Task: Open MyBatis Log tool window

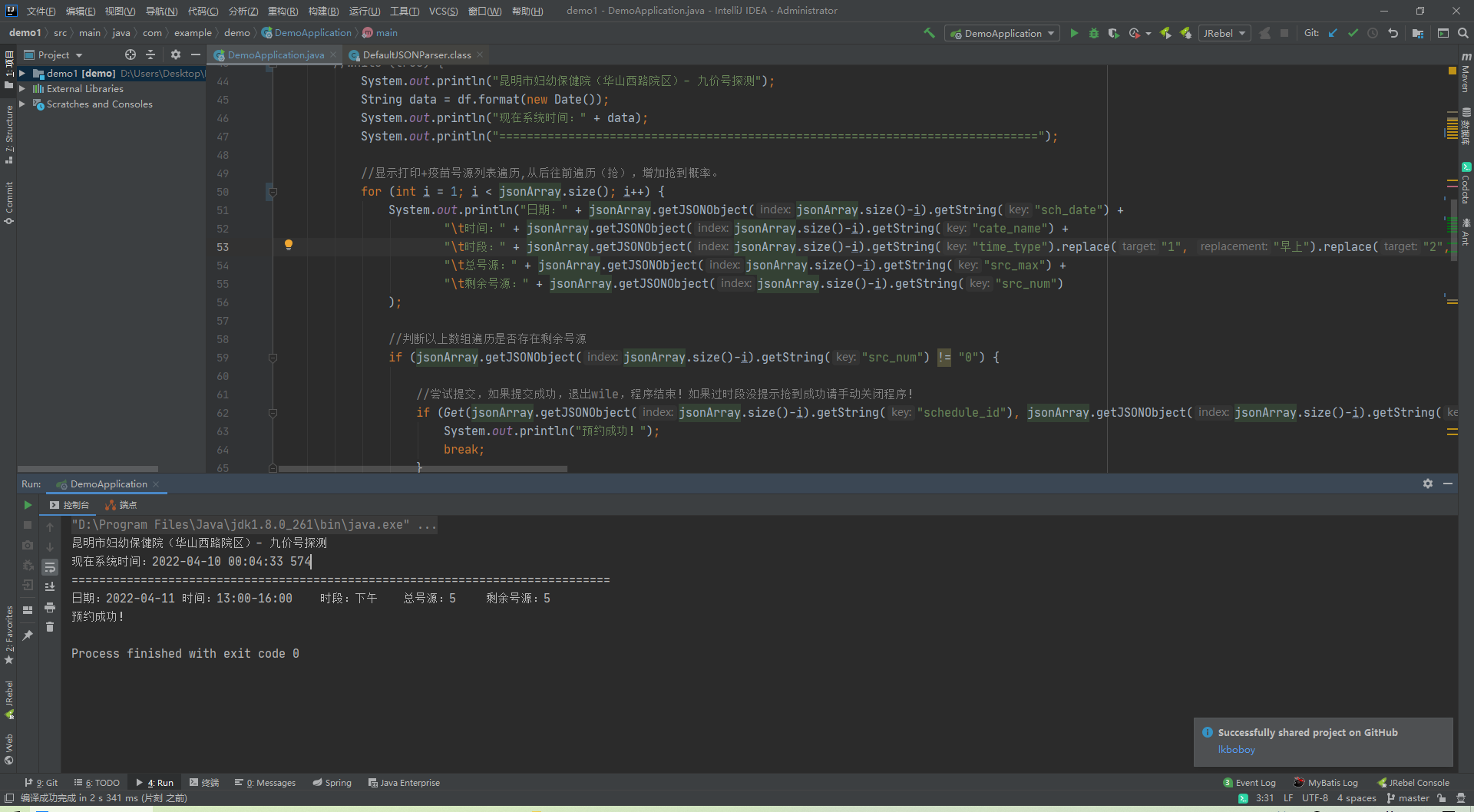Action: point(1325,783)
